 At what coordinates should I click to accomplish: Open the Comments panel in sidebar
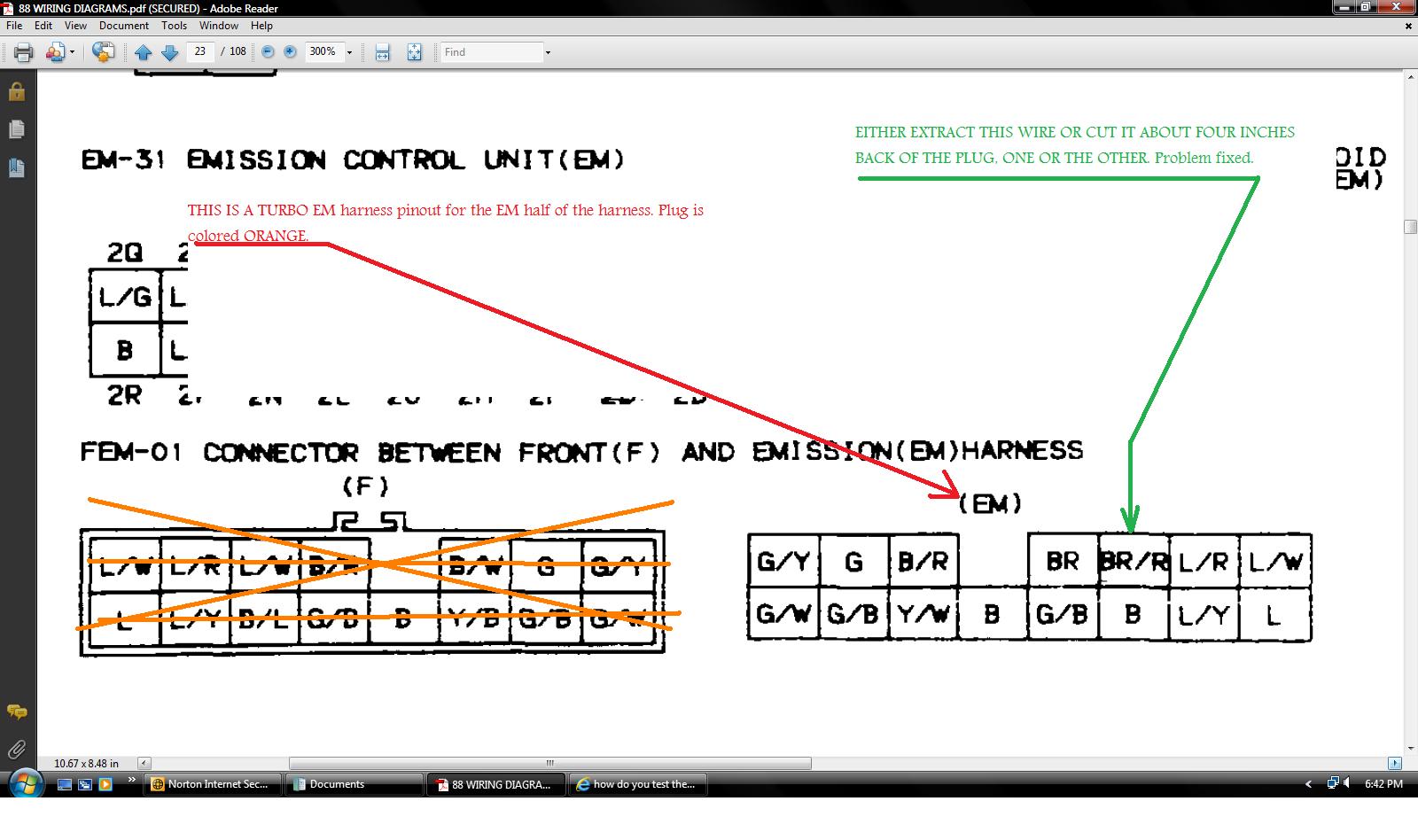(16, 712)
